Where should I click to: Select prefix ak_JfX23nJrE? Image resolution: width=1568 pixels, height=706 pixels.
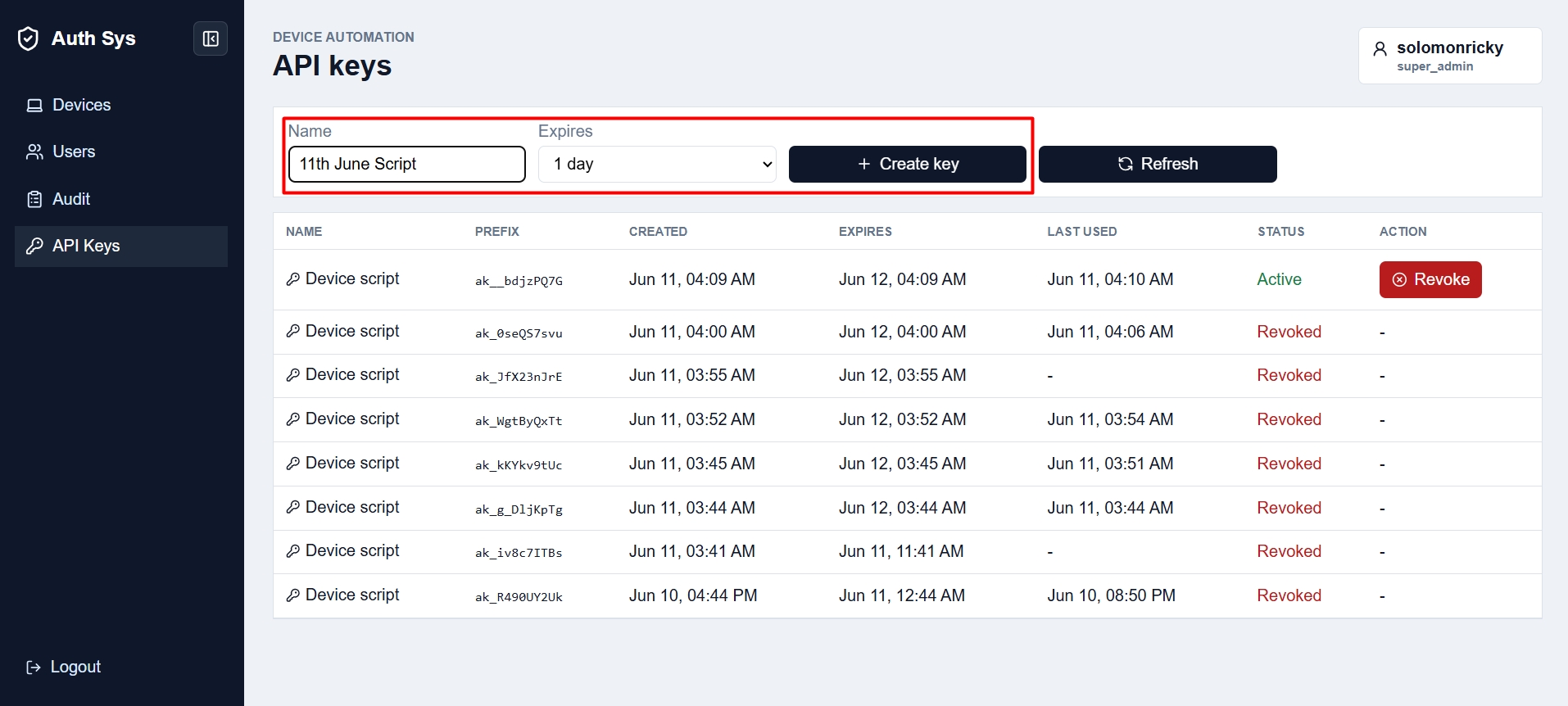click(519, 377)
